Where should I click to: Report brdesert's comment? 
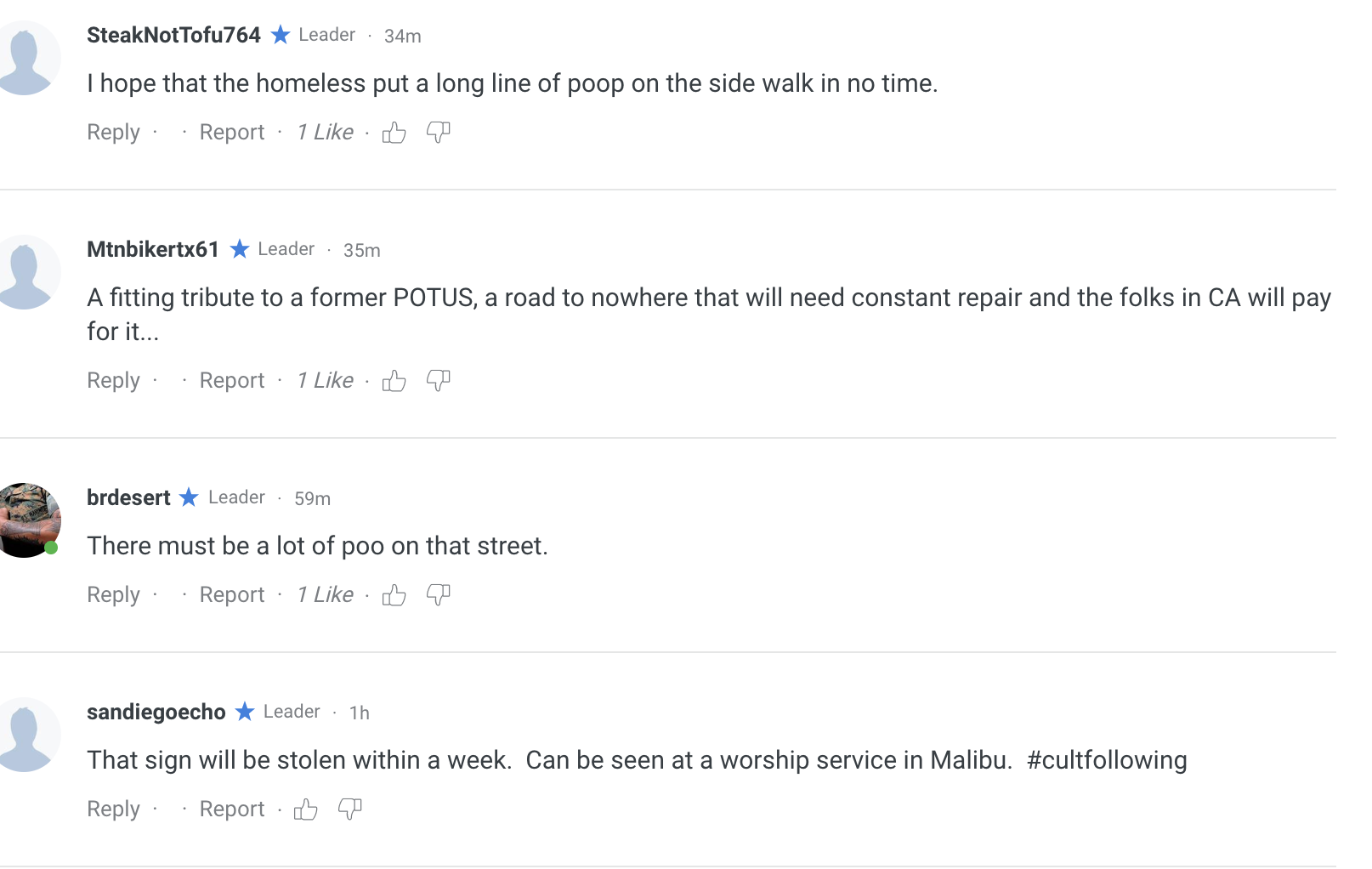(x=232, y=595)
